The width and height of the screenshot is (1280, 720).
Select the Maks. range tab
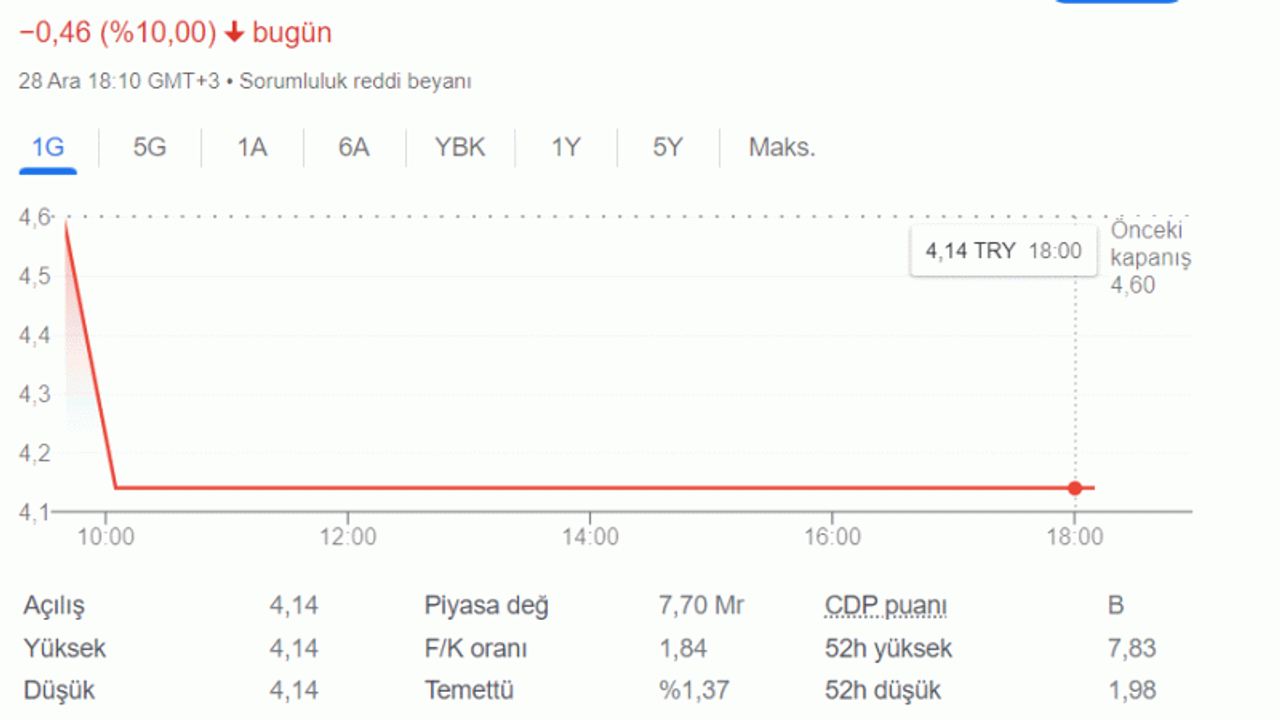(x=782, y=148)
